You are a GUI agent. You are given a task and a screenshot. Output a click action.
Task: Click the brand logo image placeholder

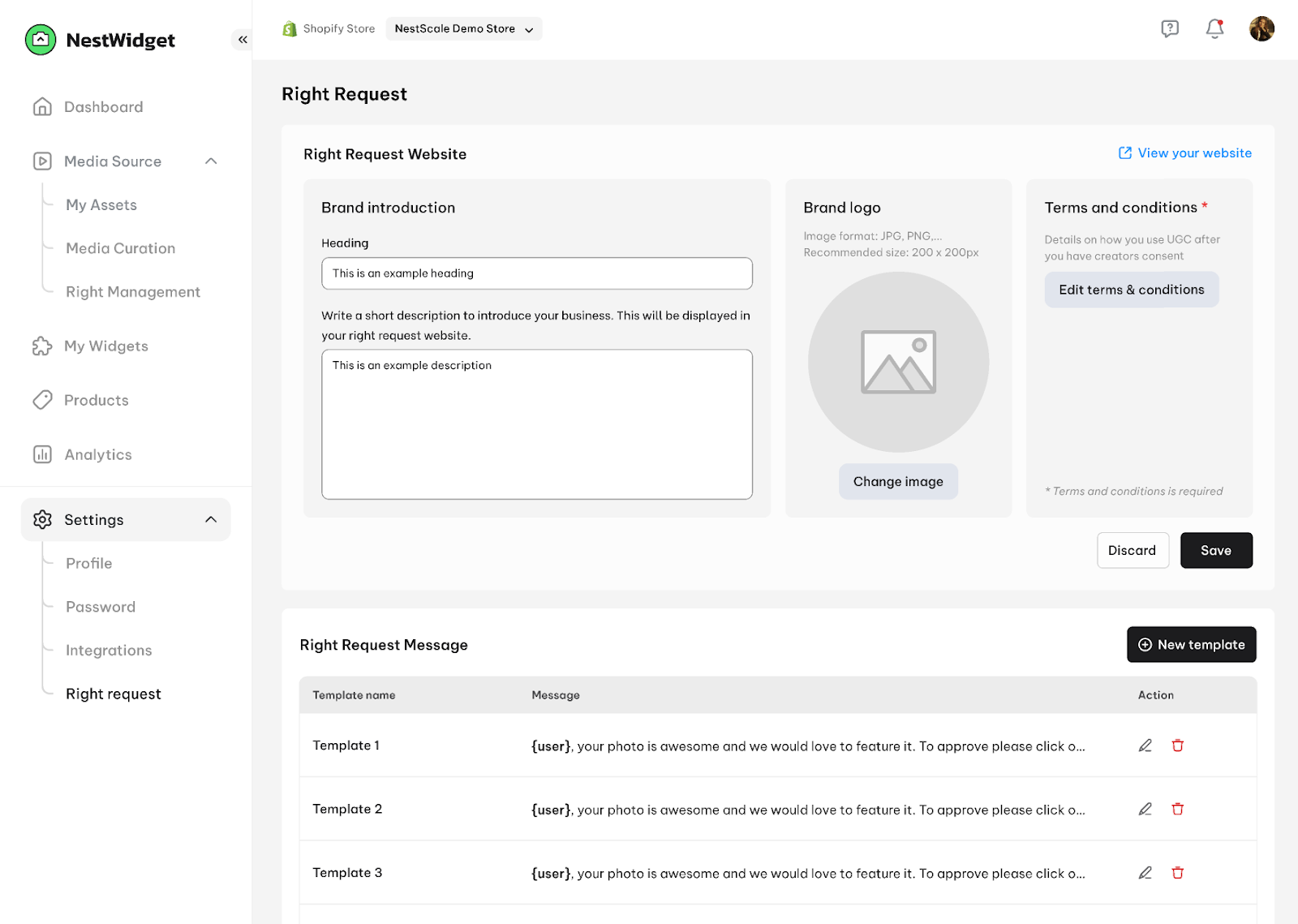click(898, 362)
